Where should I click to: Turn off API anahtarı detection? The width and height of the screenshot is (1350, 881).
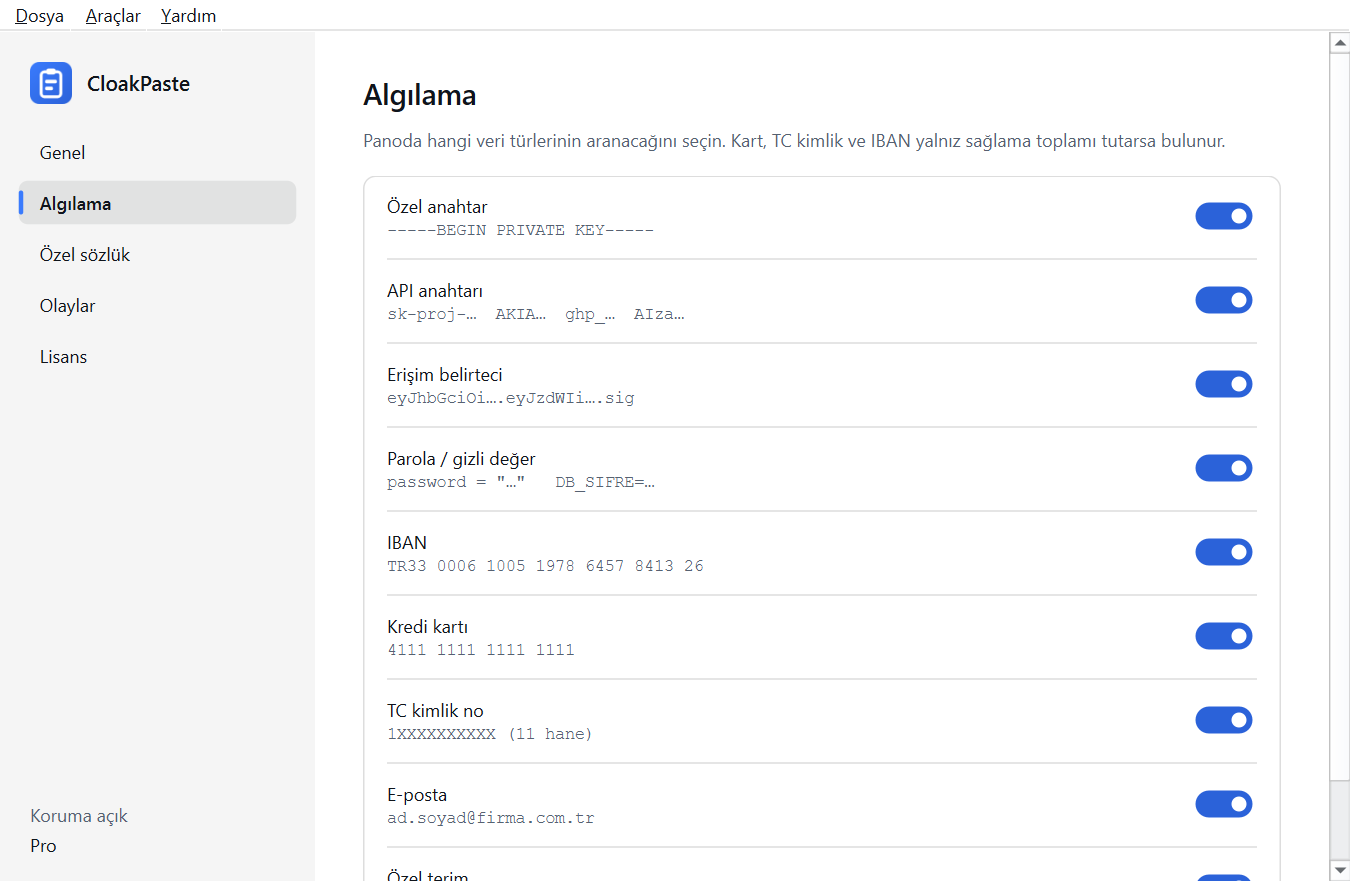click(1224, 300)
